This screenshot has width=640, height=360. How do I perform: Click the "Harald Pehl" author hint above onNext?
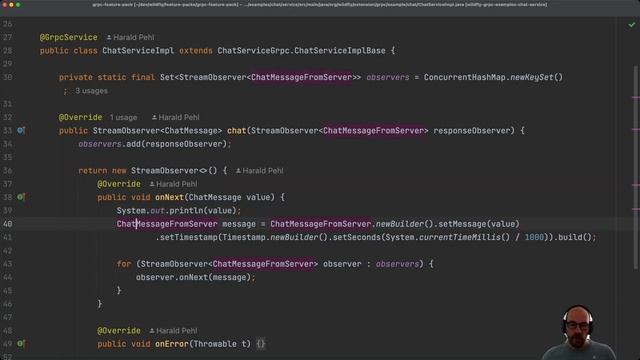(x=176, y=184)
